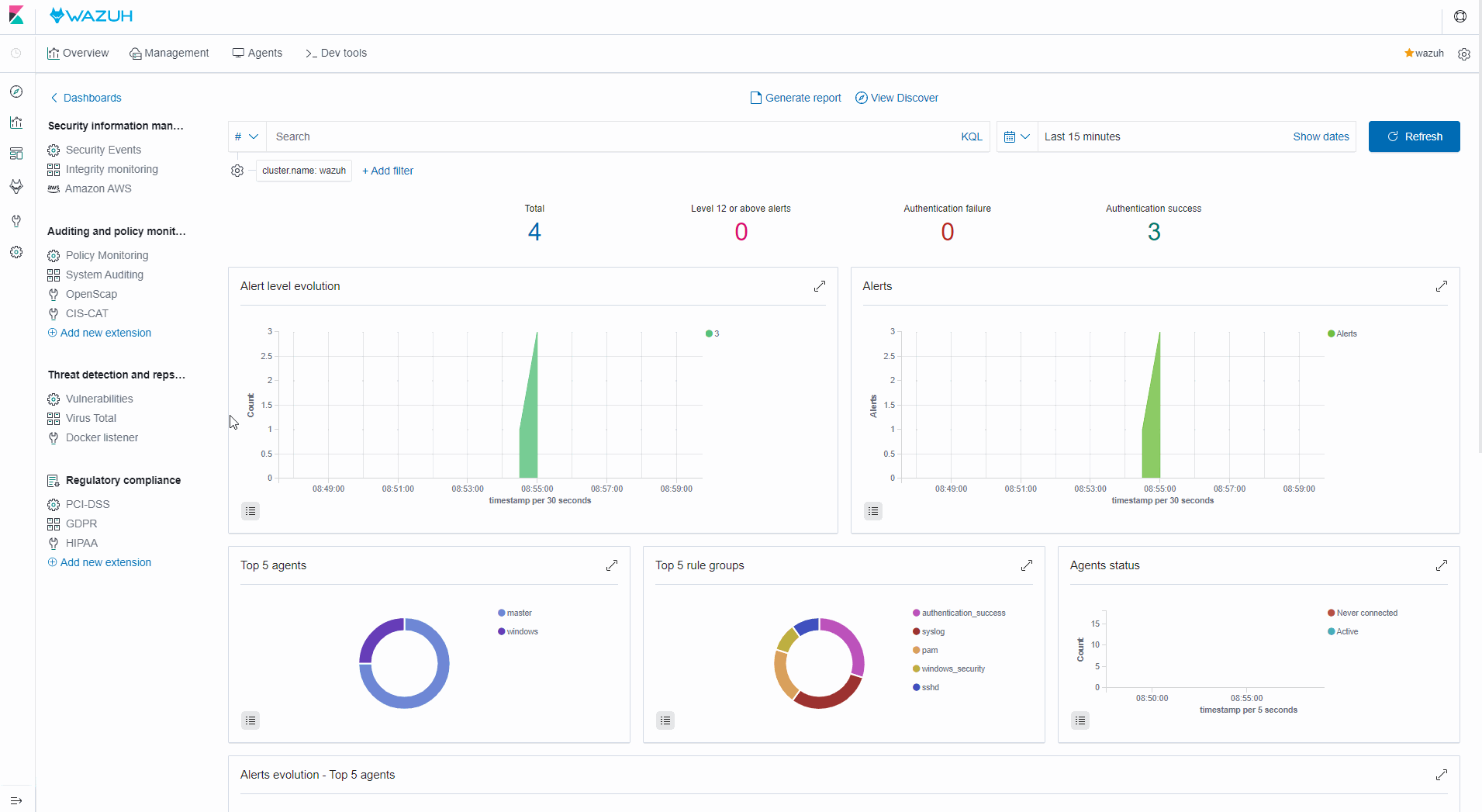This screenshot has width=1482, height=812.
Task: Click the Refresh button
Action: coord(1414,136)
